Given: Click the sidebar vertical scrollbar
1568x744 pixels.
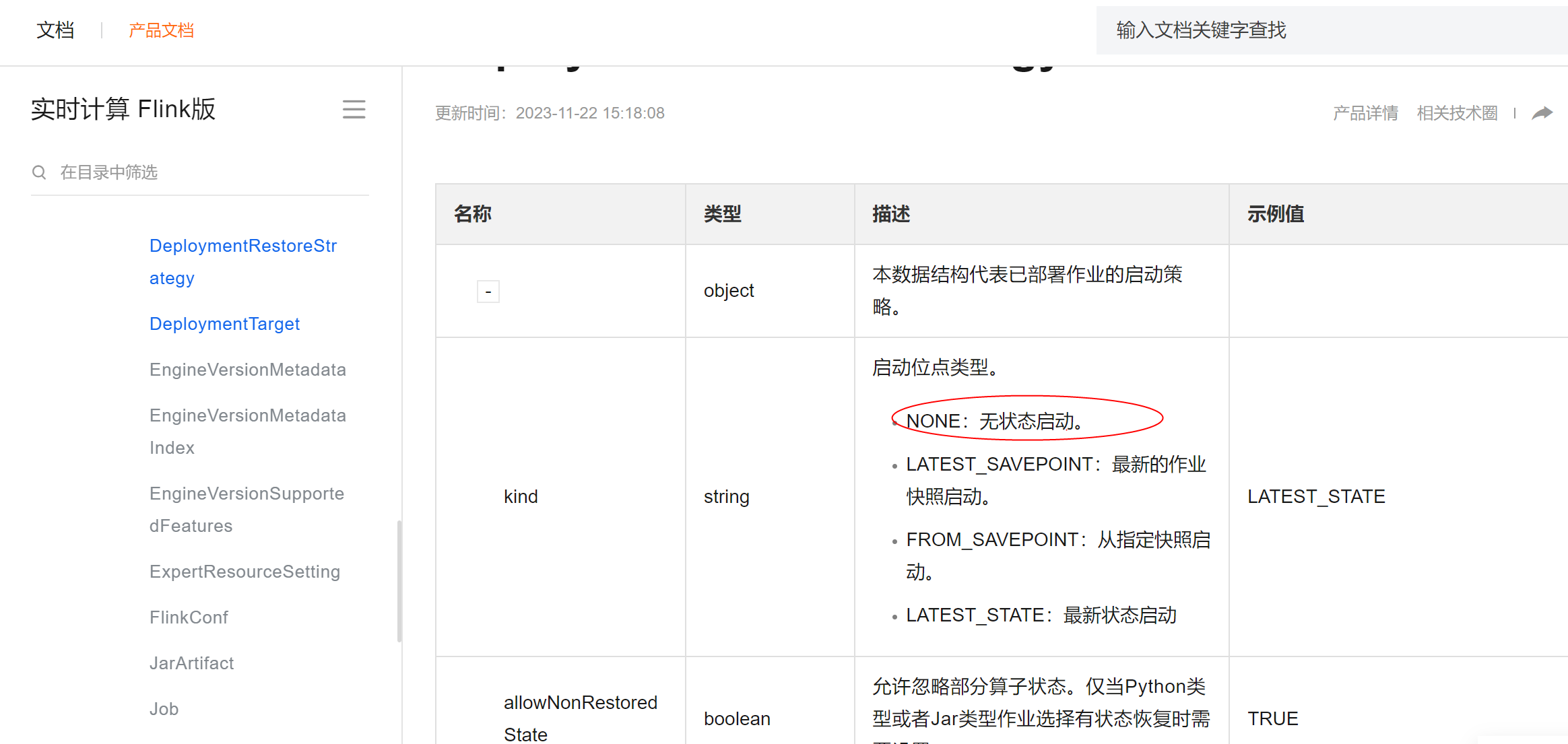Looking at the screenshot, I should (399, 581).
